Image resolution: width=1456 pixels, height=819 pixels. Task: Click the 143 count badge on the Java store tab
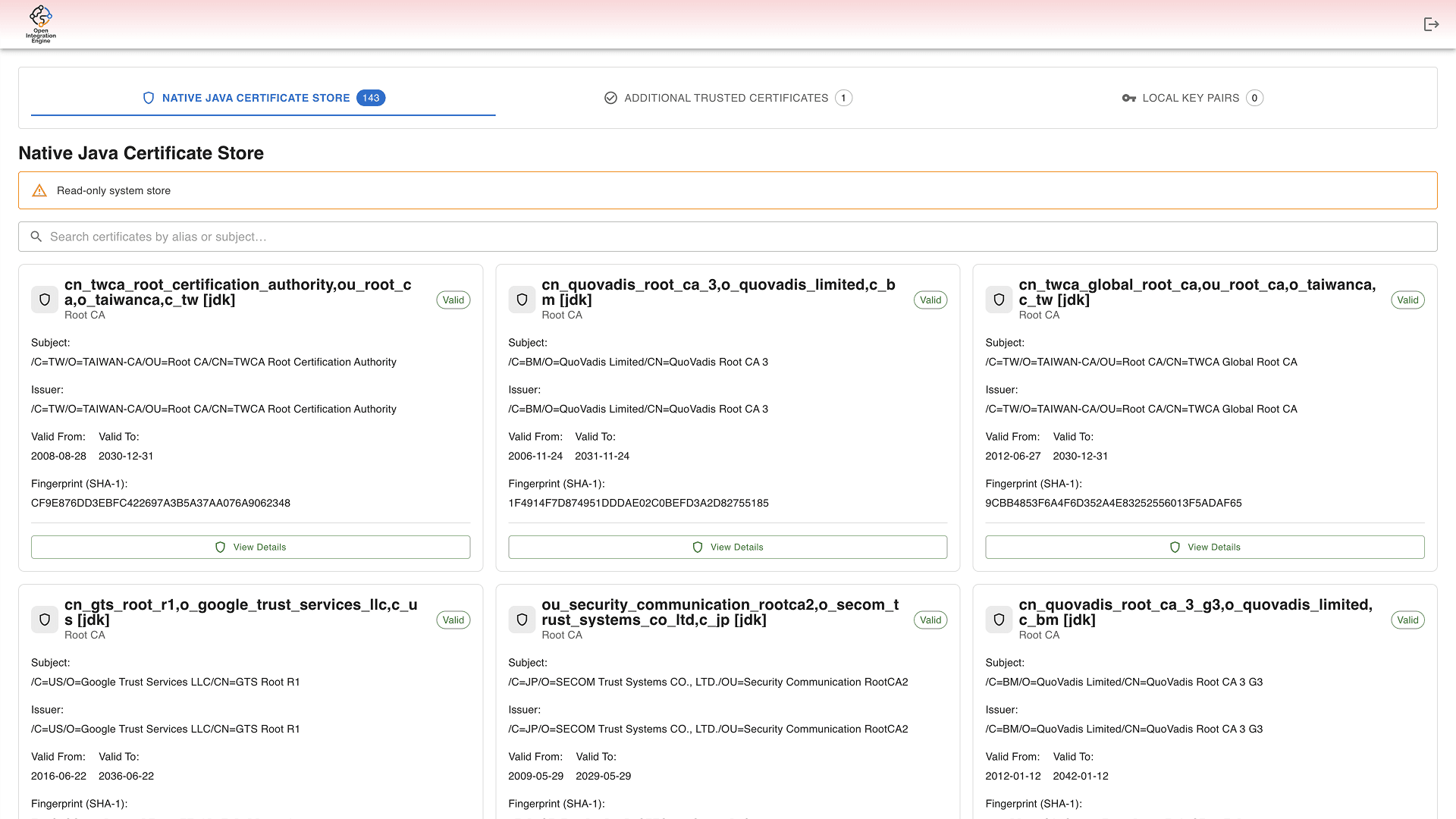(370, 98)
